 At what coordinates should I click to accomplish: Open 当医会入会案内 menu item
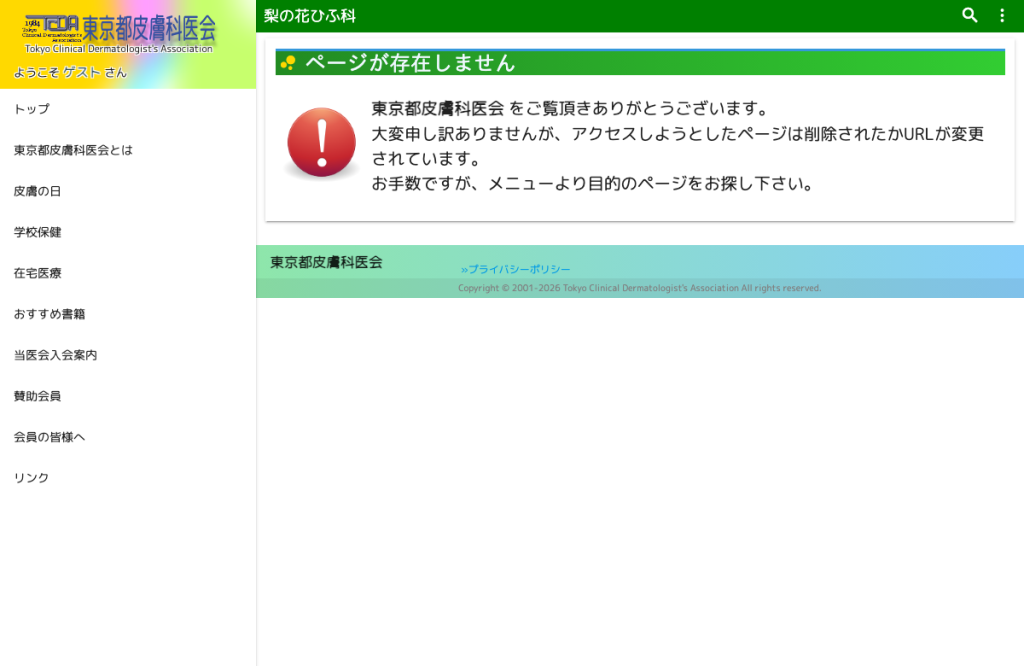[128, 355]
